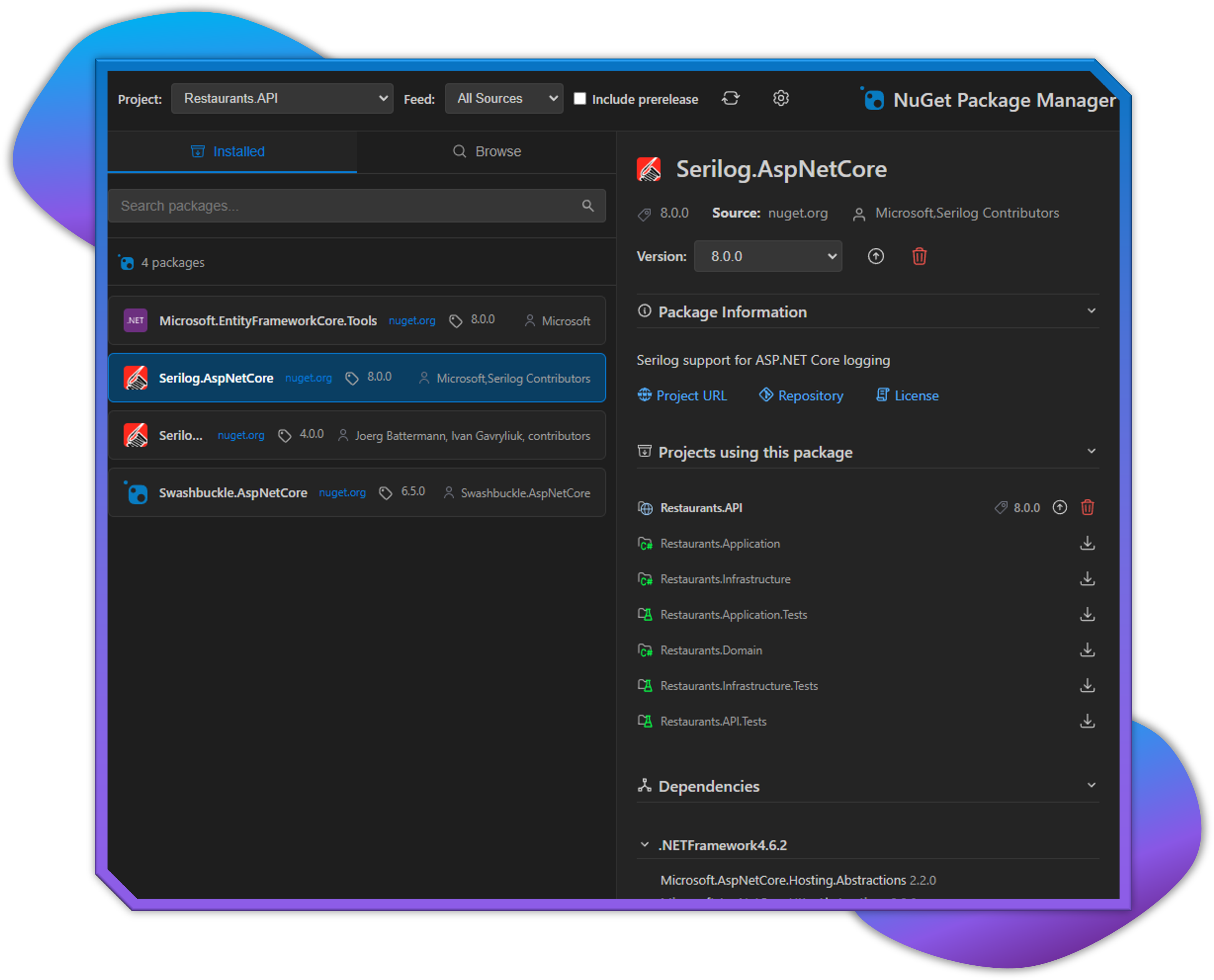Collapse the Dependencies section

[1092, 785]
